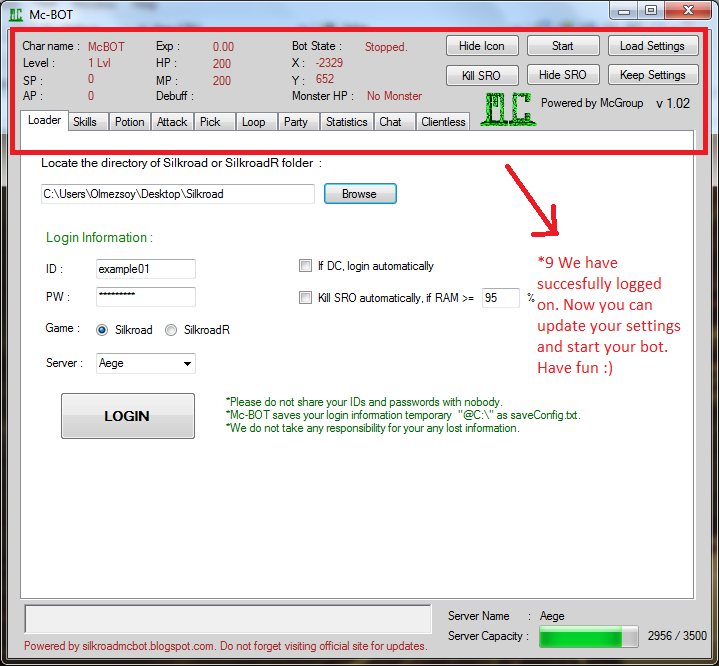This screenshot has width=719, height=666.
Task: Select the Silkroad game radio button
Action: point(102,330)
